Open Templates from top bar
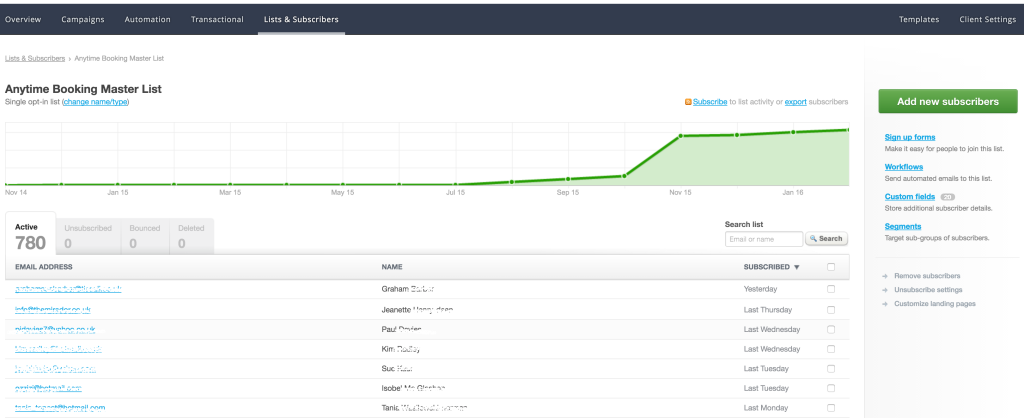 (x=919, y=20)
